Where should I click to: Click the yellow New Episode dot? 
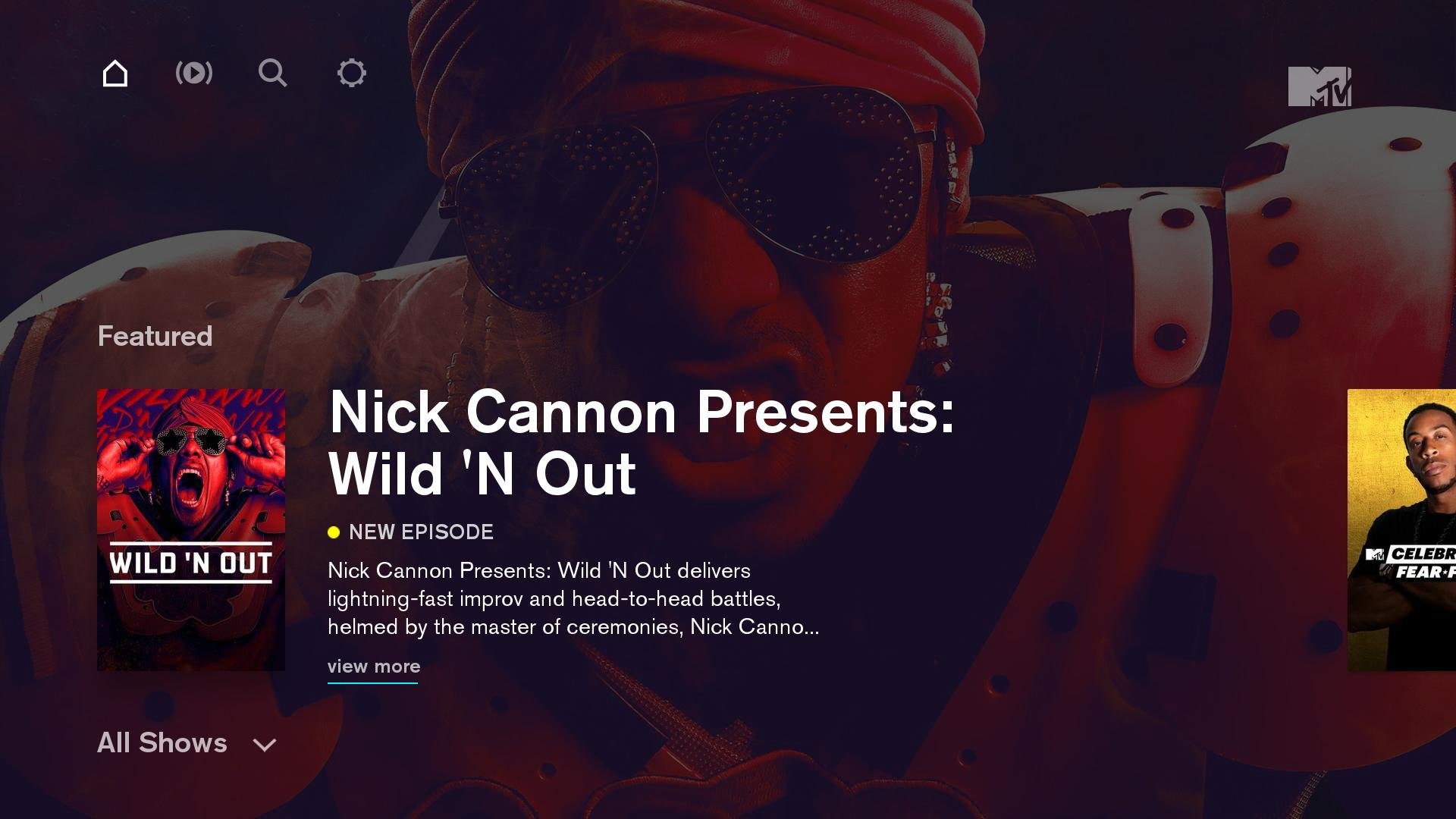point(334,532)
